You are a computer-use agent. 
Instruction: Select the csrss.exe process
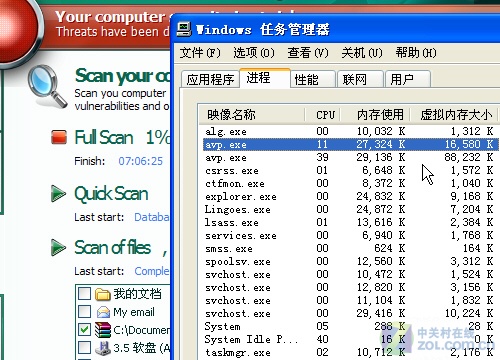click(x=350, y=170)
